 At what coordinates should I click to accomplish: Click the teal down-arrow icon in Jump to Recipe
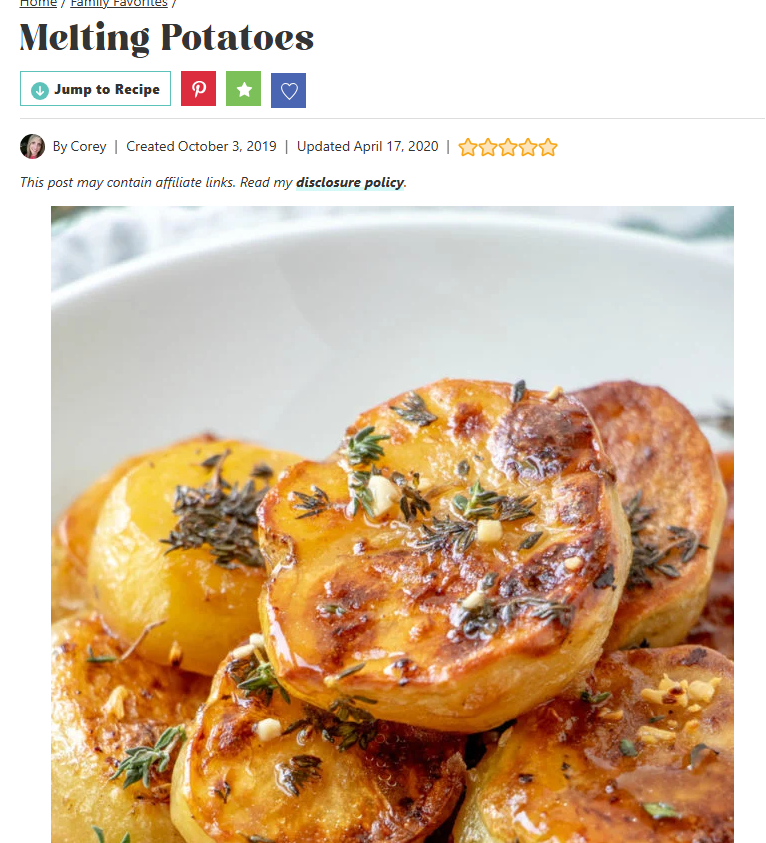tap(40, 90)
